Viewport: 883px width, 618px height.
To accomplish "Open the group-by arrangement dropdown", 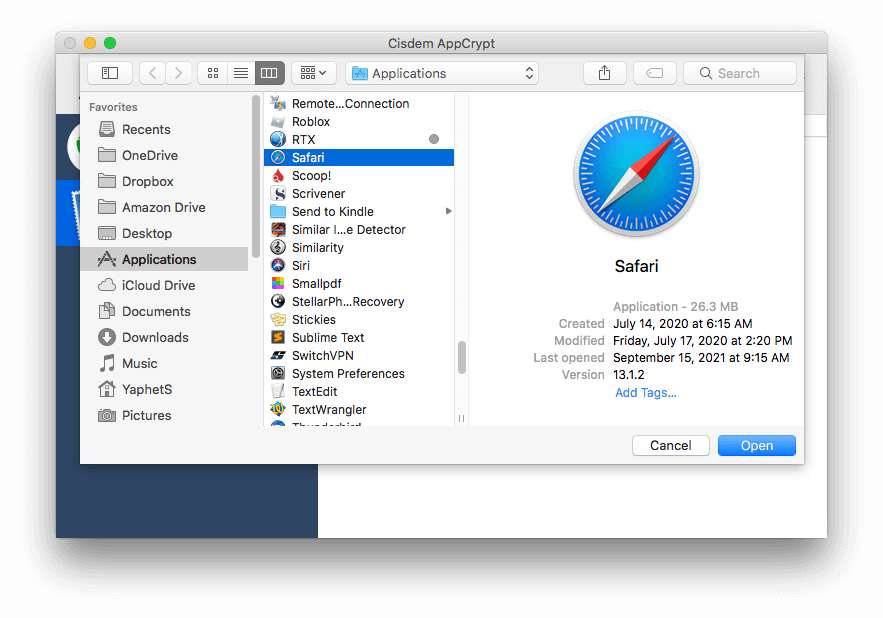I will coord(313,73).
